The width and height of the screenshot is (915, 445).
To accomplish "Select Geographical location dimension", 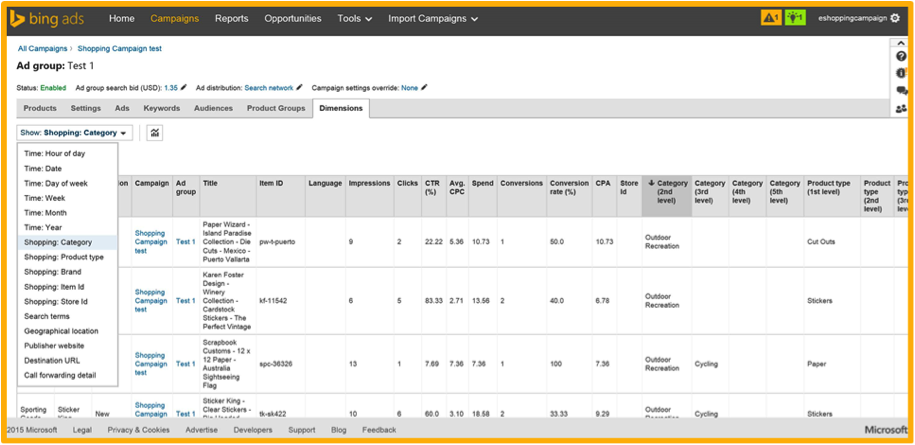I will coord(62,331).
